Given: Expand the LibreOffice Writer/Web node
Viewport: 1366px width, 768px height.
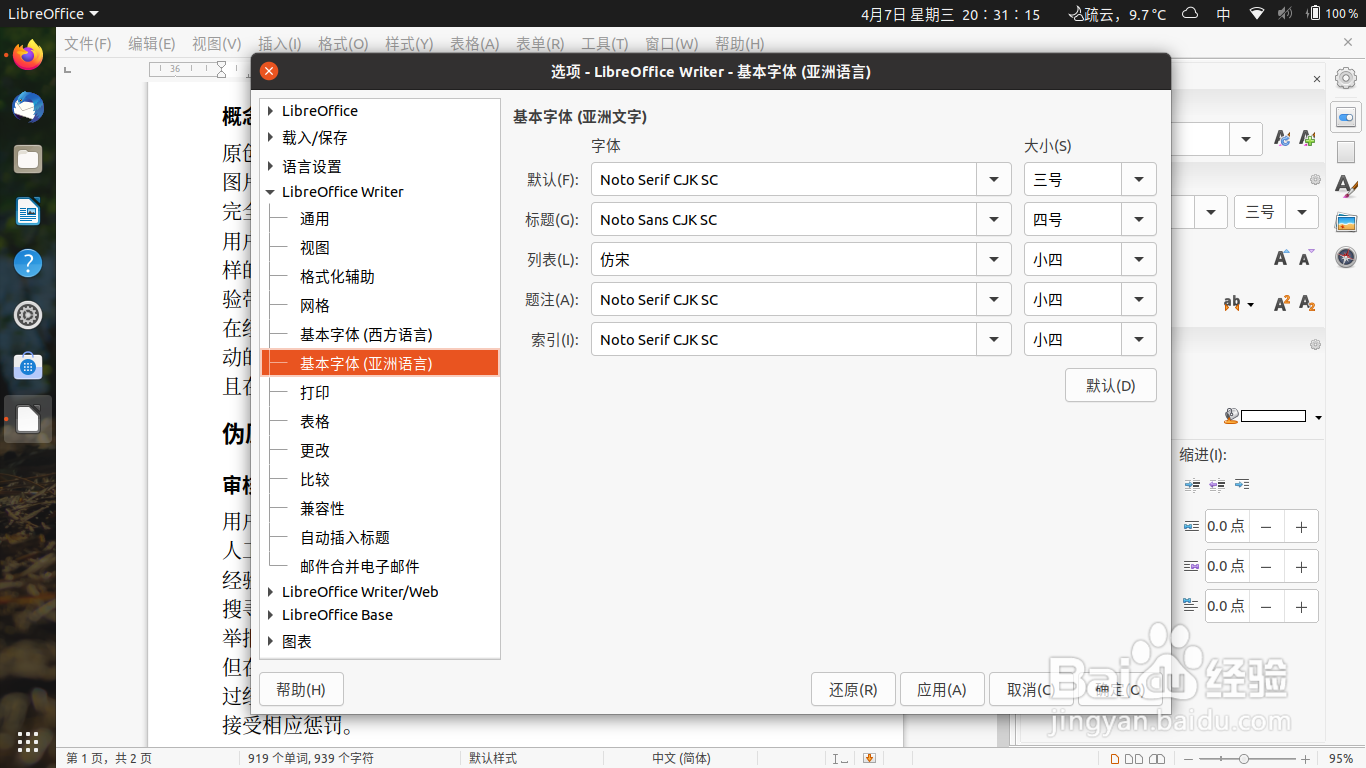Looking at the screenshot, I should point(270,592).
